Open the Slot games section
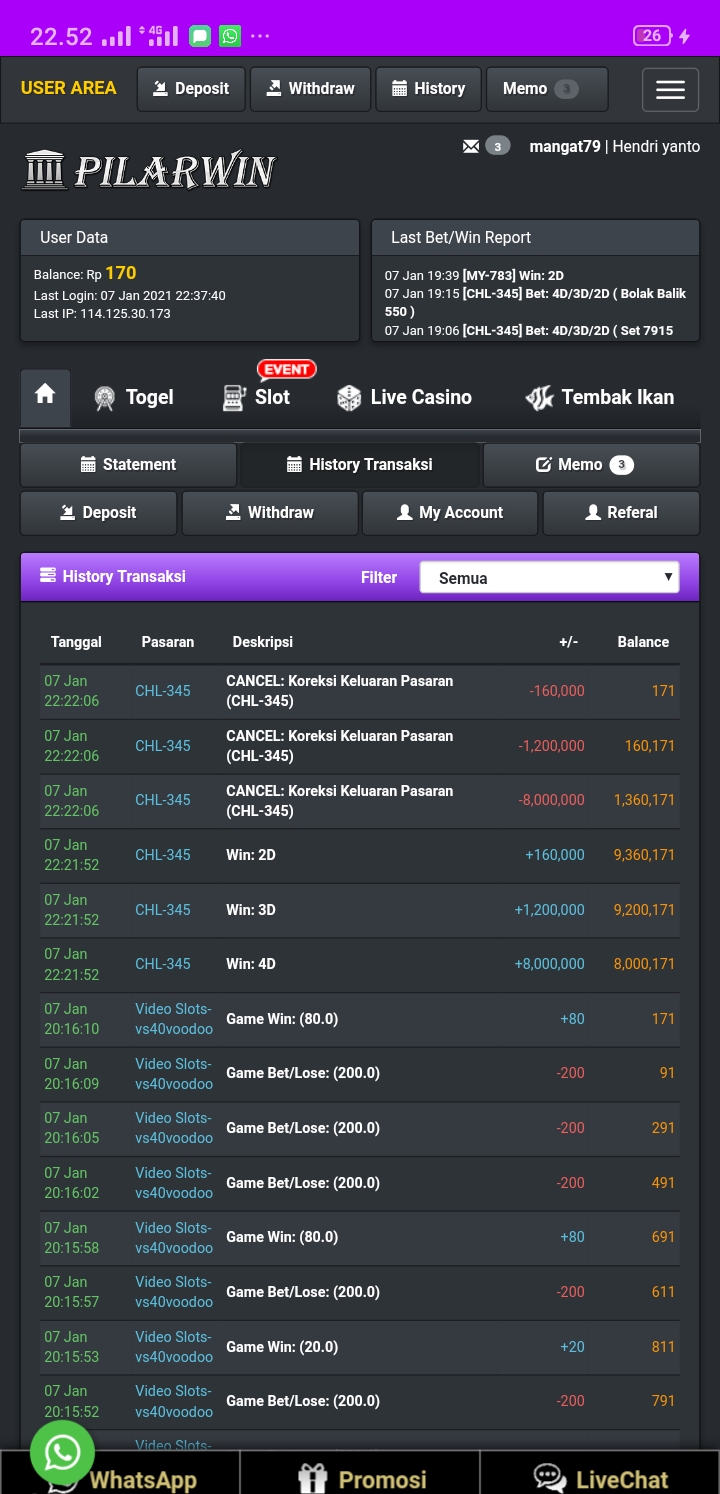The height and width of the screenshot is (1494, 720). pyautogui.click(x=257, y=397)
